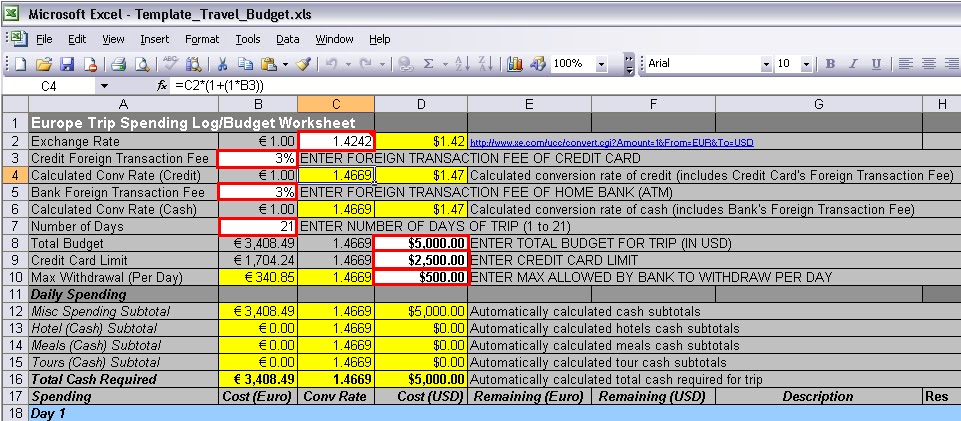Viewport: 961px width, 421px height.
Task: Toggle underline formatting
Action: click(876, 64)
